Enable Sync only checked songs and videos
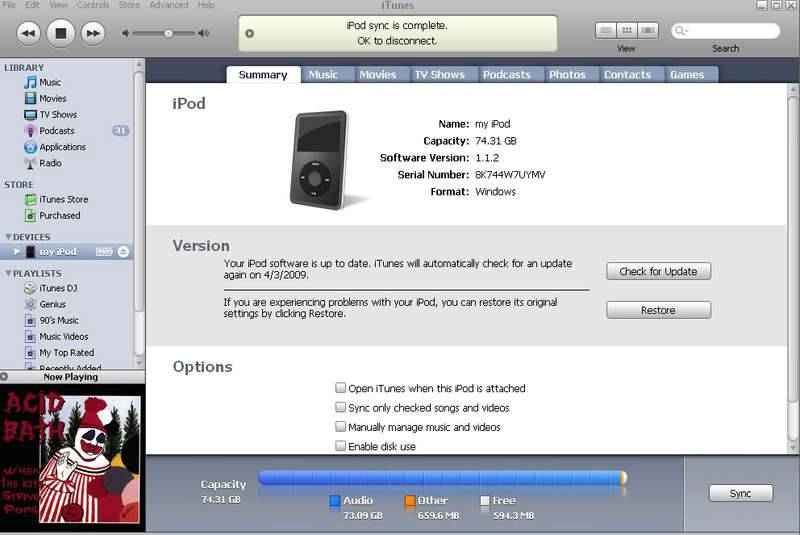 pyautogui.click(x=340, y=407)
